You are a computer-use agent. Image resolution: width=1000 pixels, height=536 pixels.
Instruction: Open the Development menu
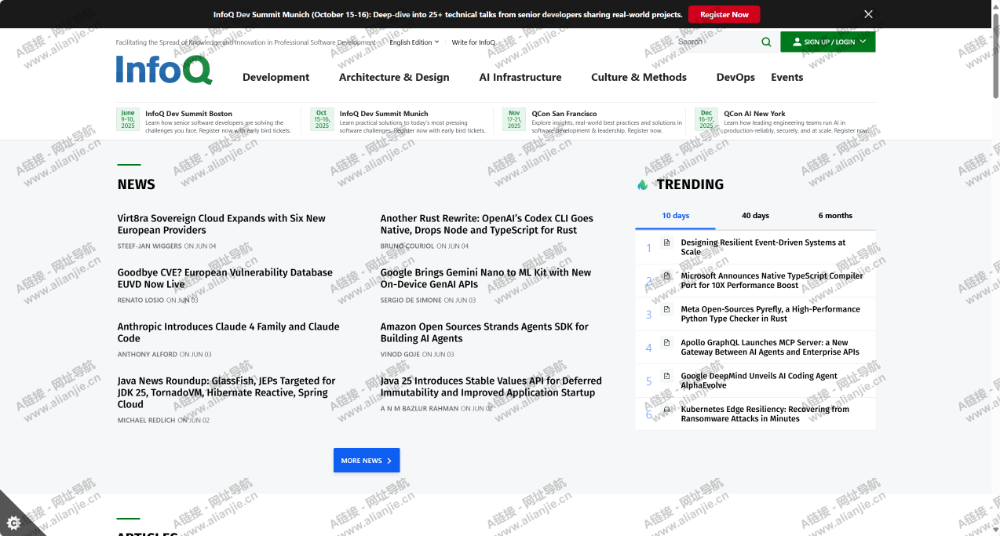click(x=276, y=77)
